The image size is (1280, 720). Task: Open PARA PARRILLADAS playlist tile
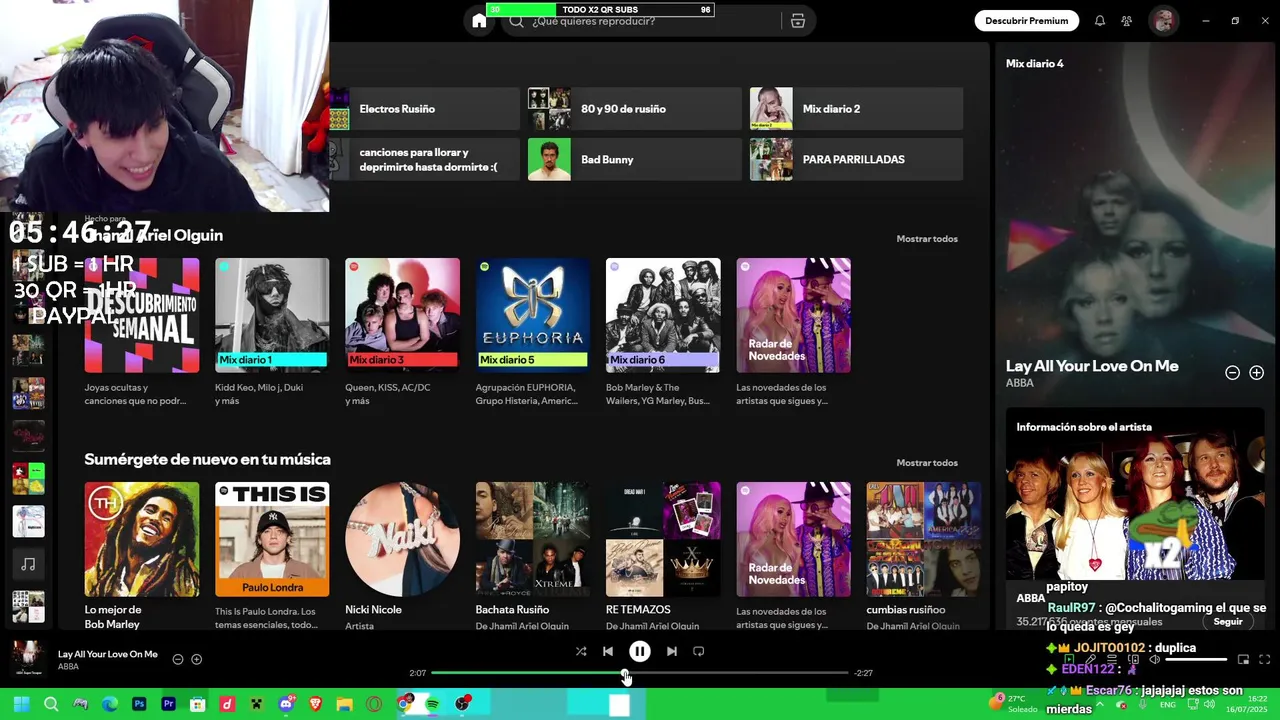[856, 160]
